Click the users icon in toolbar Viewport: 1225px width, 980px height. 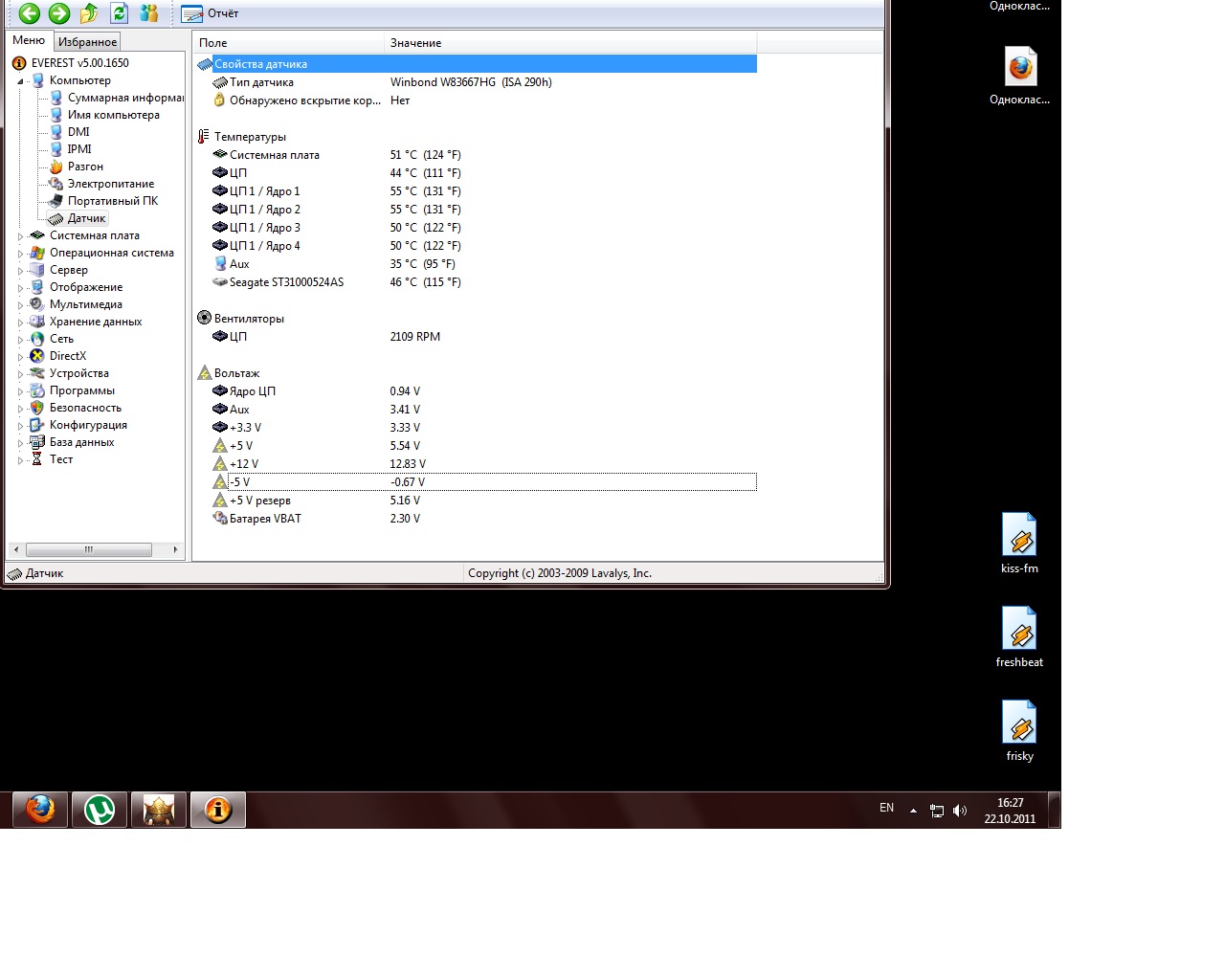click(x=149, y=13)
